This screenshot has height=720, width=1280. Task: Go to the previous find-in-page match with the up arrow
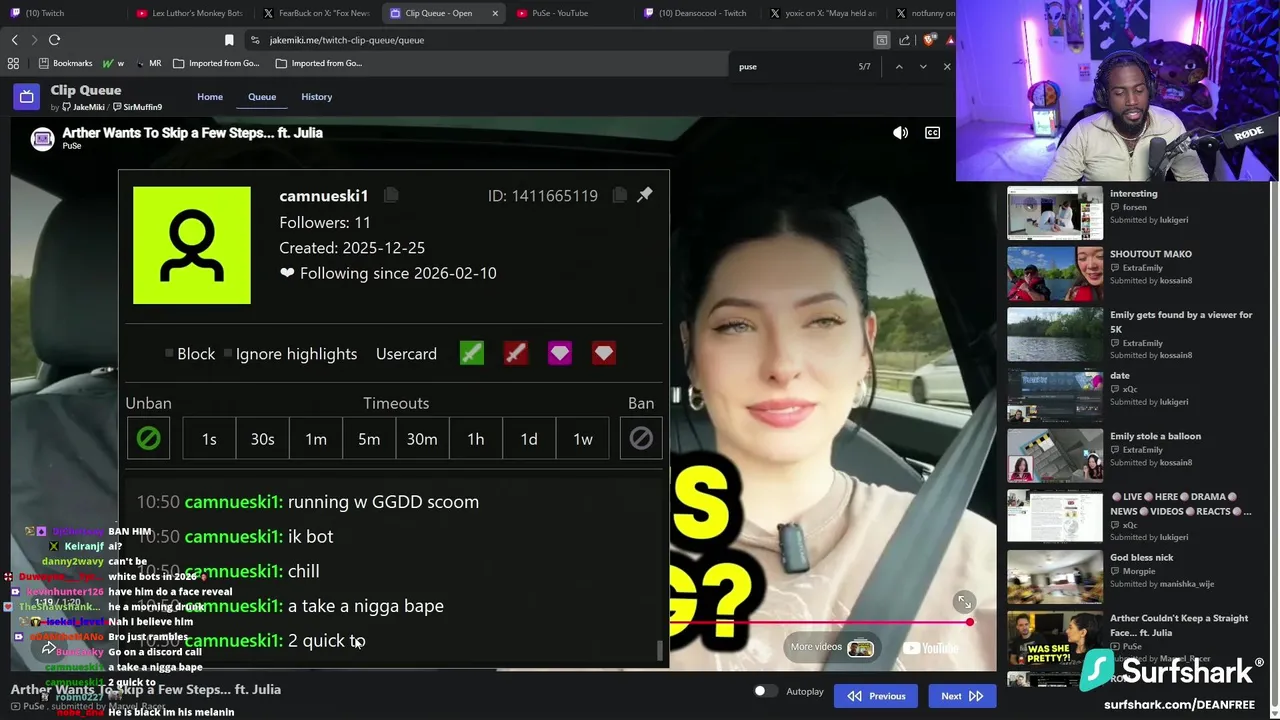click(x=899, y=67)
